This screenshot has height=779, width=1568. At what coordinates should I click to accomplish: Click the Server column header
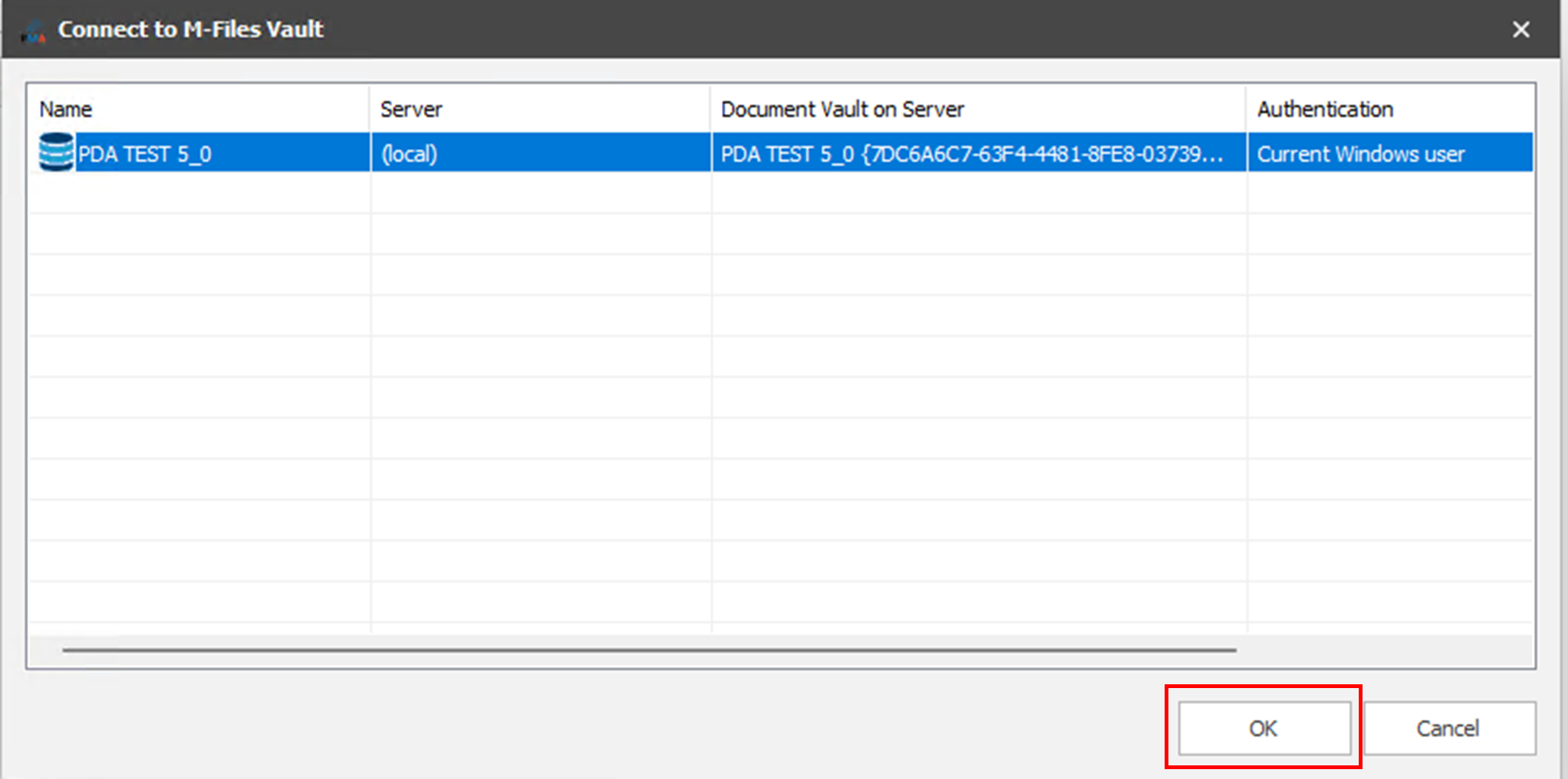[411, 110]
